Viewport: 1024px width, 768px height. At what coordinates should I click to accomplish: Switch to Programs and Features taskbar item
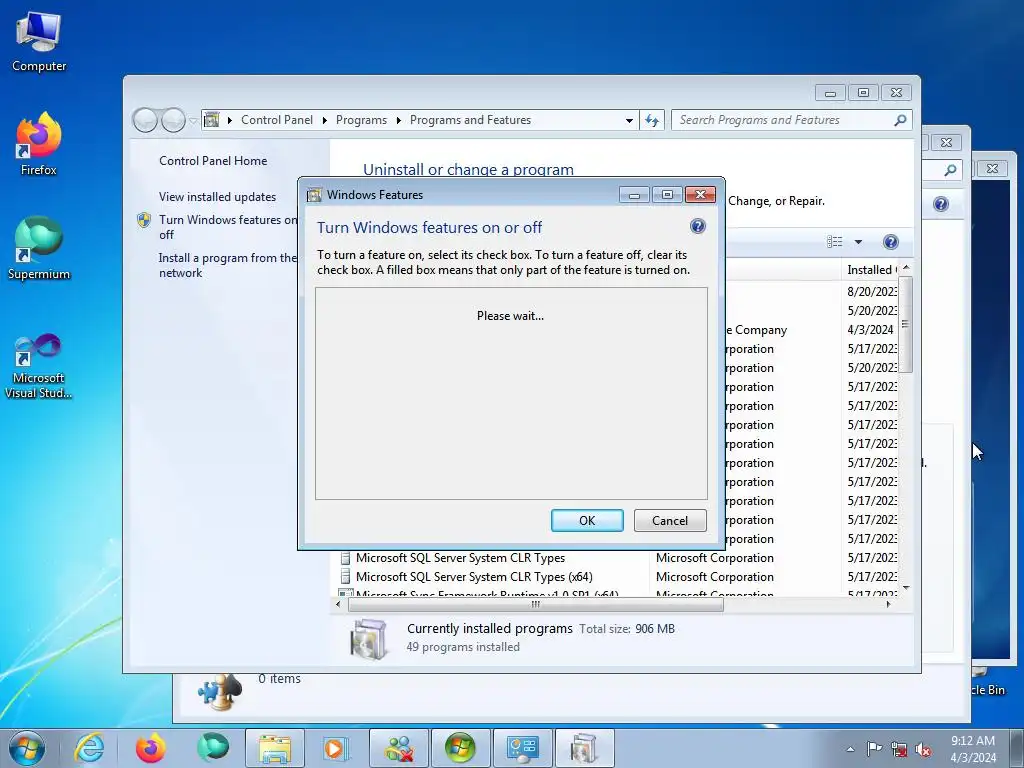click(584, 748)
